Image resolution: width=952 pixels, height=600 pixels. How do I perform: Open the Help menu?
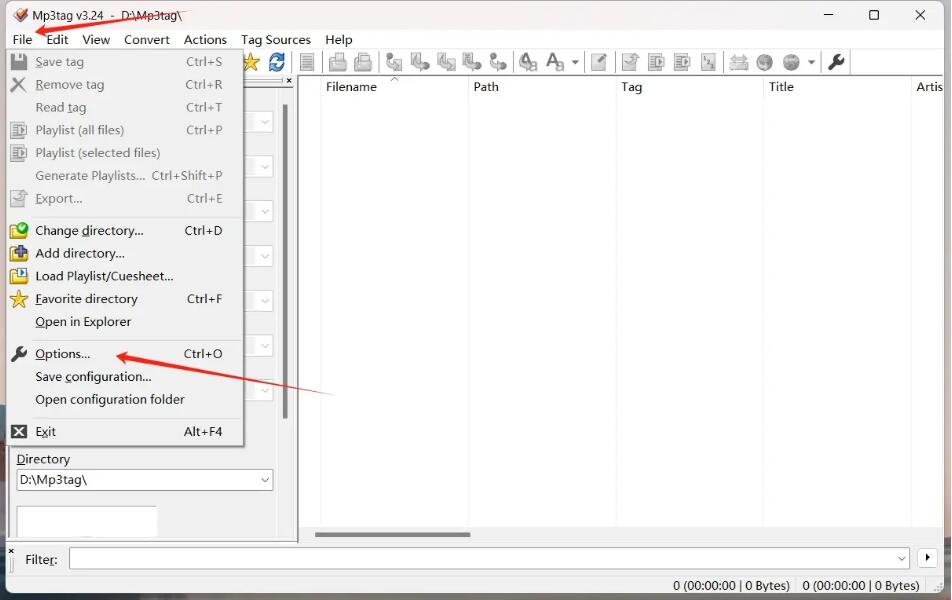(338, 39)
